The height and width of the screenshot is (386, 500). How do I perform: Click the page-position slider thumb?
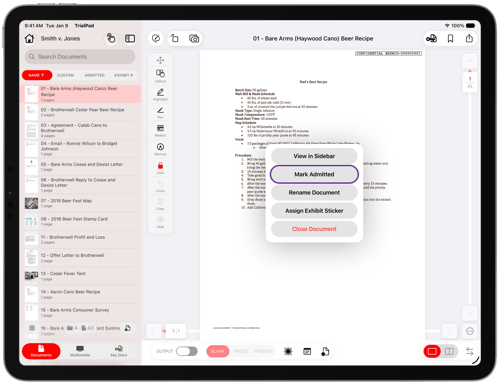(x=176, y=331)
